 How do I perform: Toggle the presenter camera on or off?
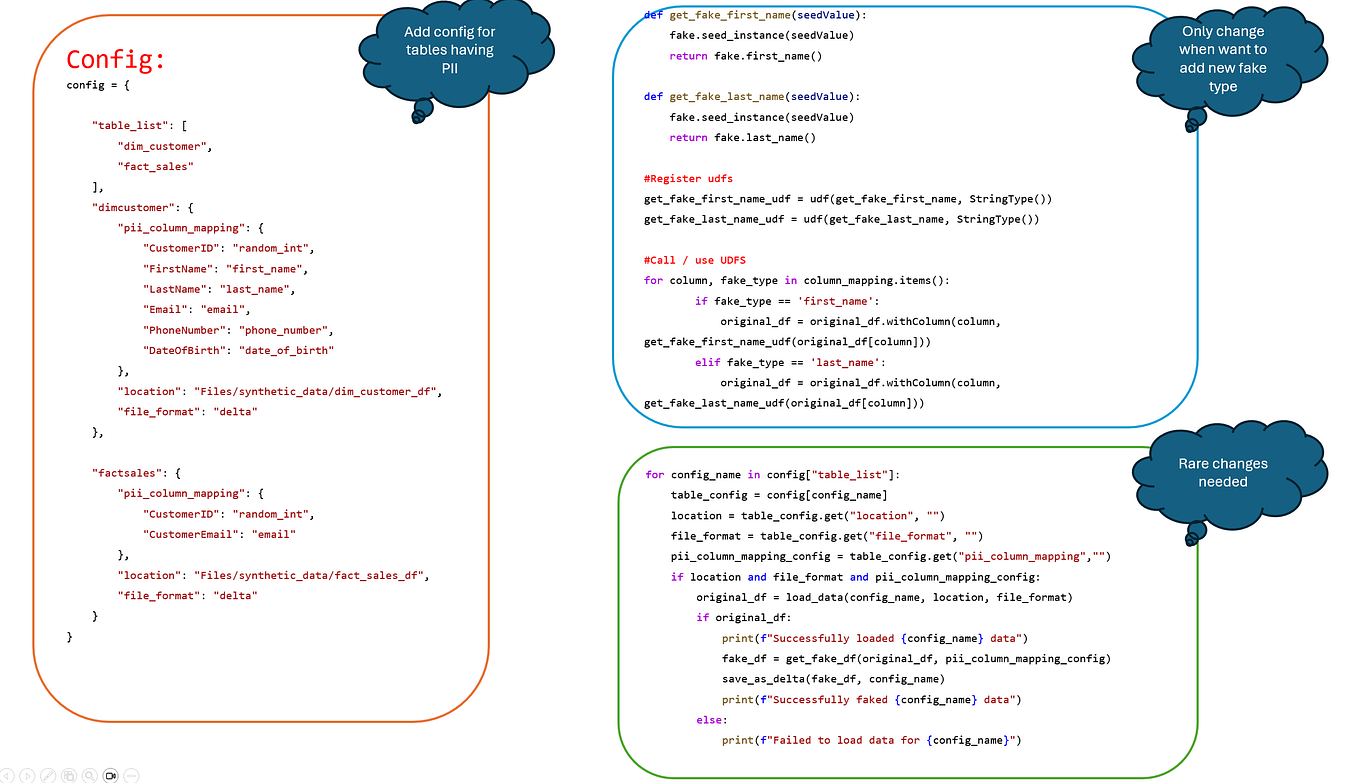(110, 775)
